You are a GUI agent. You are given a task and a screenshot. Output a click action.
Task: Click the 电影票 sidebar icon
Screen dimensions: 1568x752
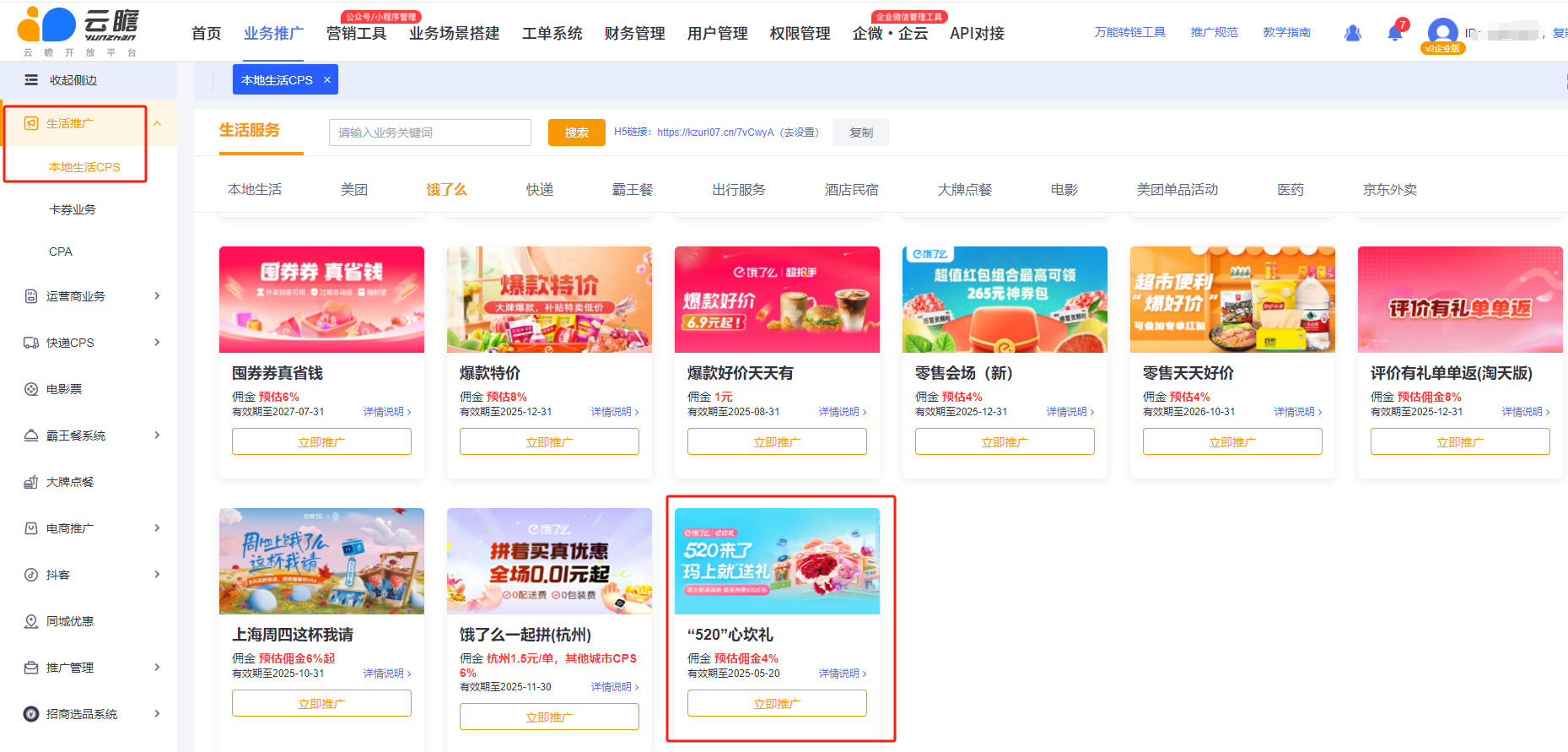coord(31,389)
